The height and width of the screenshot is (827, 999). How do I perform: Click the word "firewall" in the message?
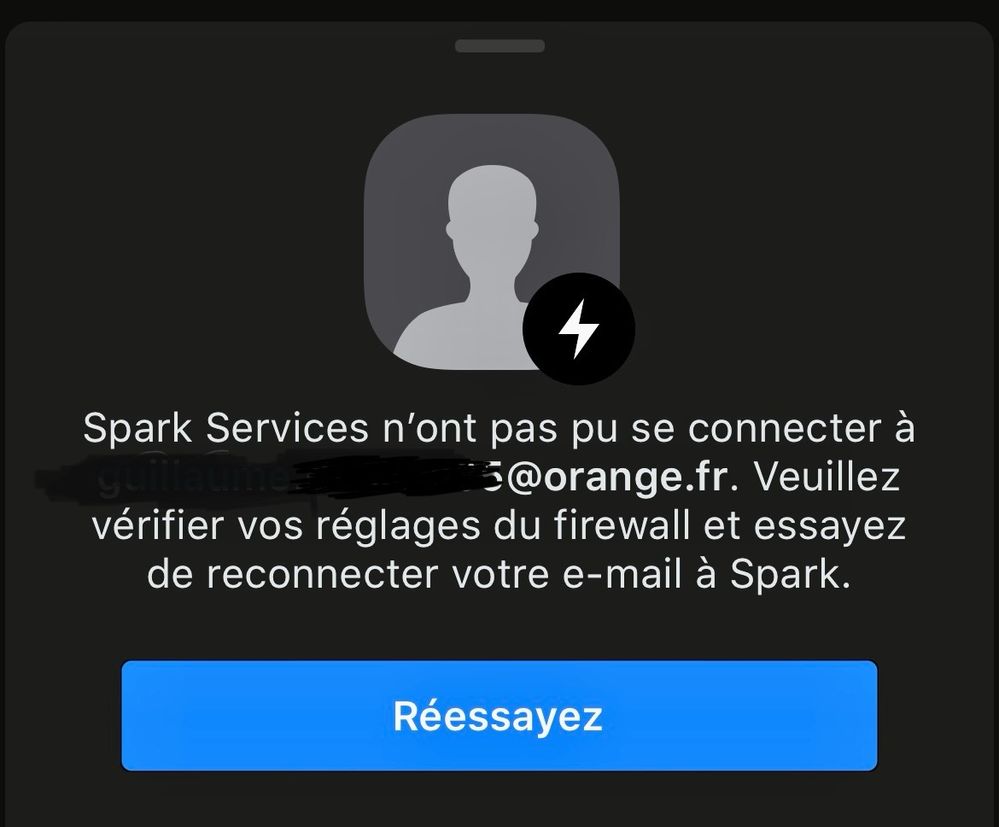(621, 526)
